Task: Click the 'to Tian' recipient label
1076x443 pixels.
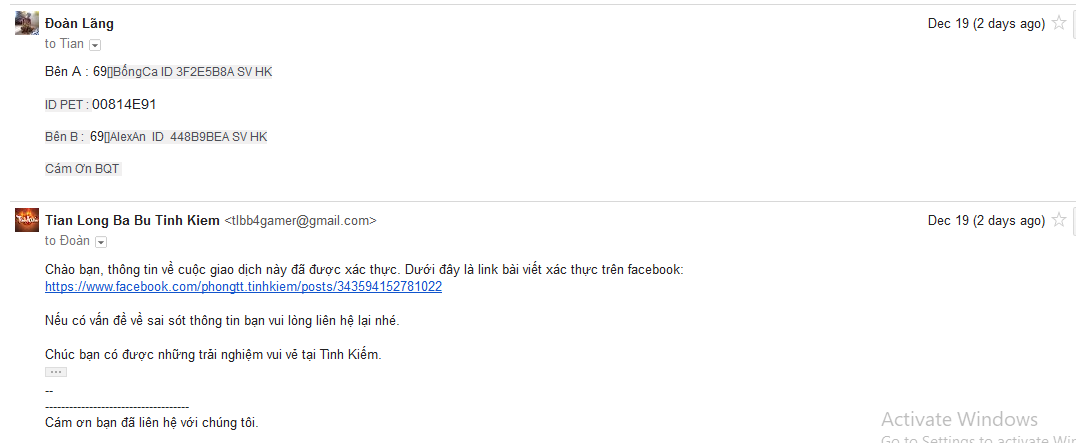Action: click(x=65, y=44)
